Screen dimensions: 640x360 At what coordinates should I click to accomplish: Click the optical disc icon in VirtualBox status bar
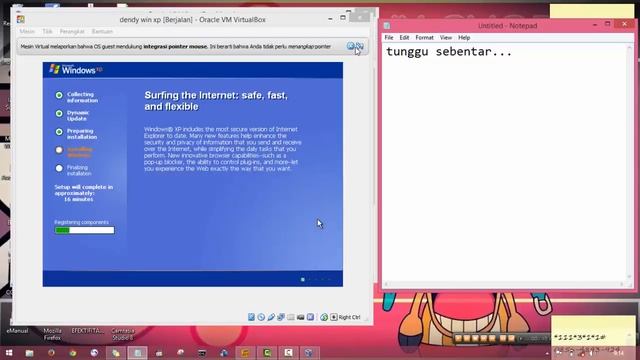pyautogui.click(x=261, y=317)
